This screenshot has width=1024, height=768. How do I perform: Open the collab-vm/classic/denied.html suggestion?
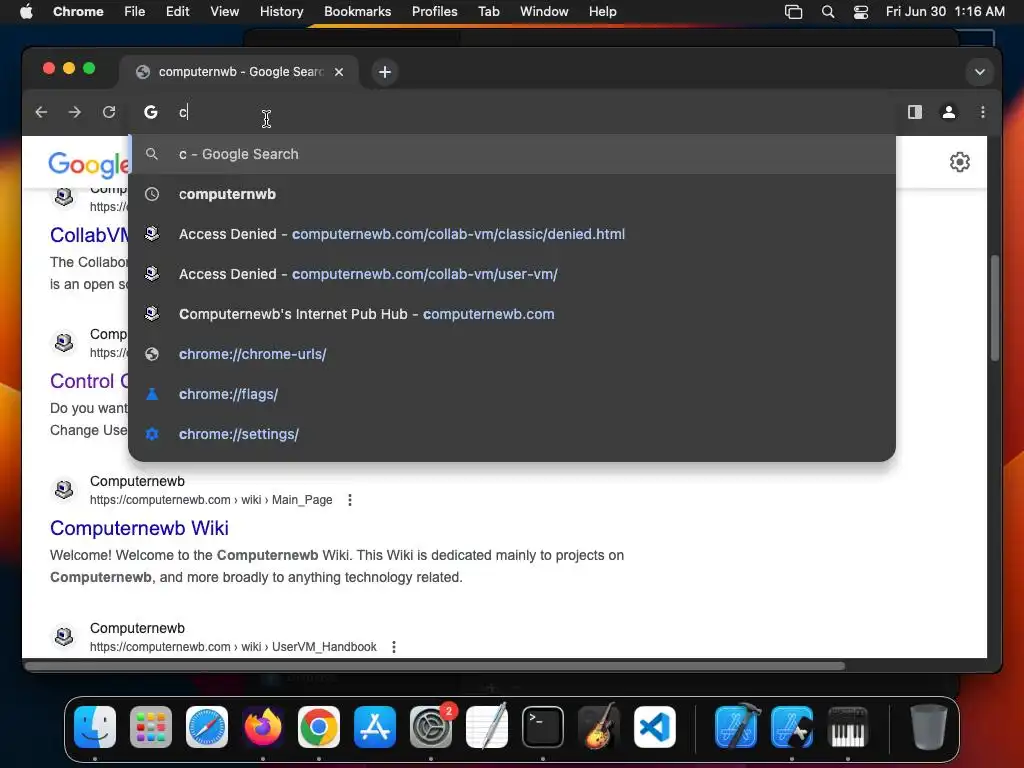(512, 234)
